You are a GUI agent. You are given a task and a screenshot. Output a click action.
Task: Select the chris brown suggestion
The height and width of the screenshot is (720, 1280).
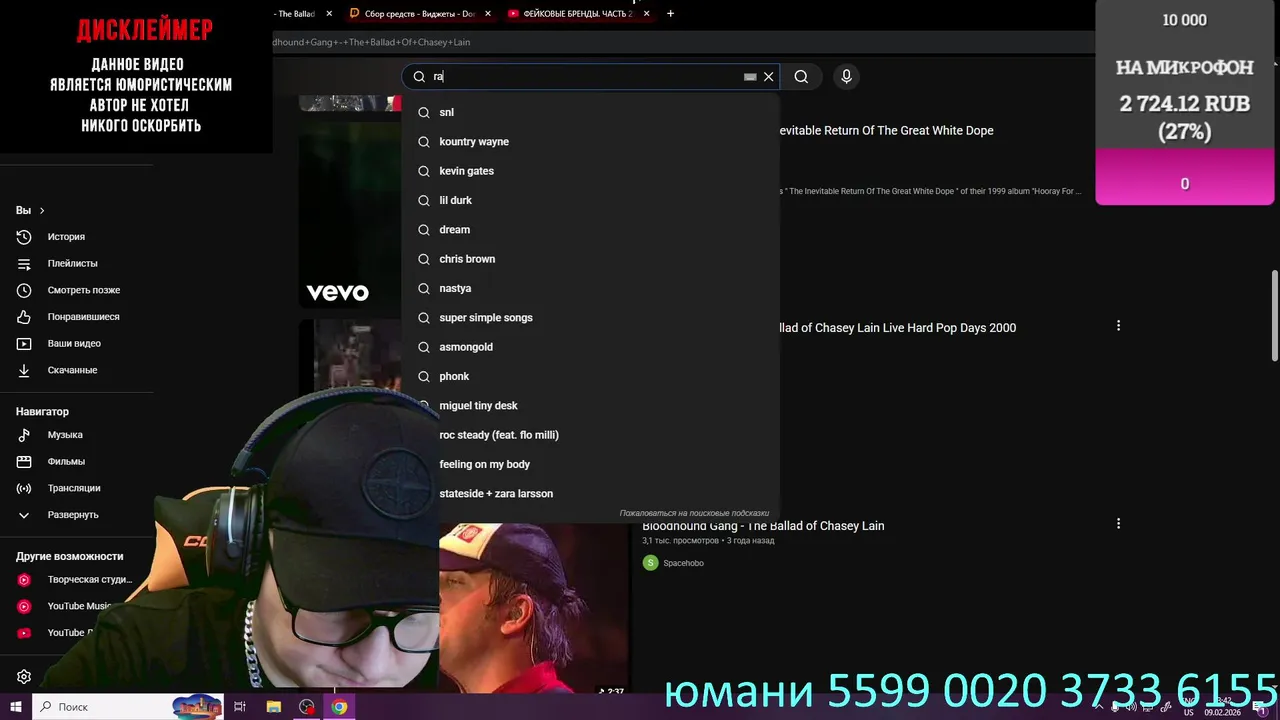pos(590,259)
